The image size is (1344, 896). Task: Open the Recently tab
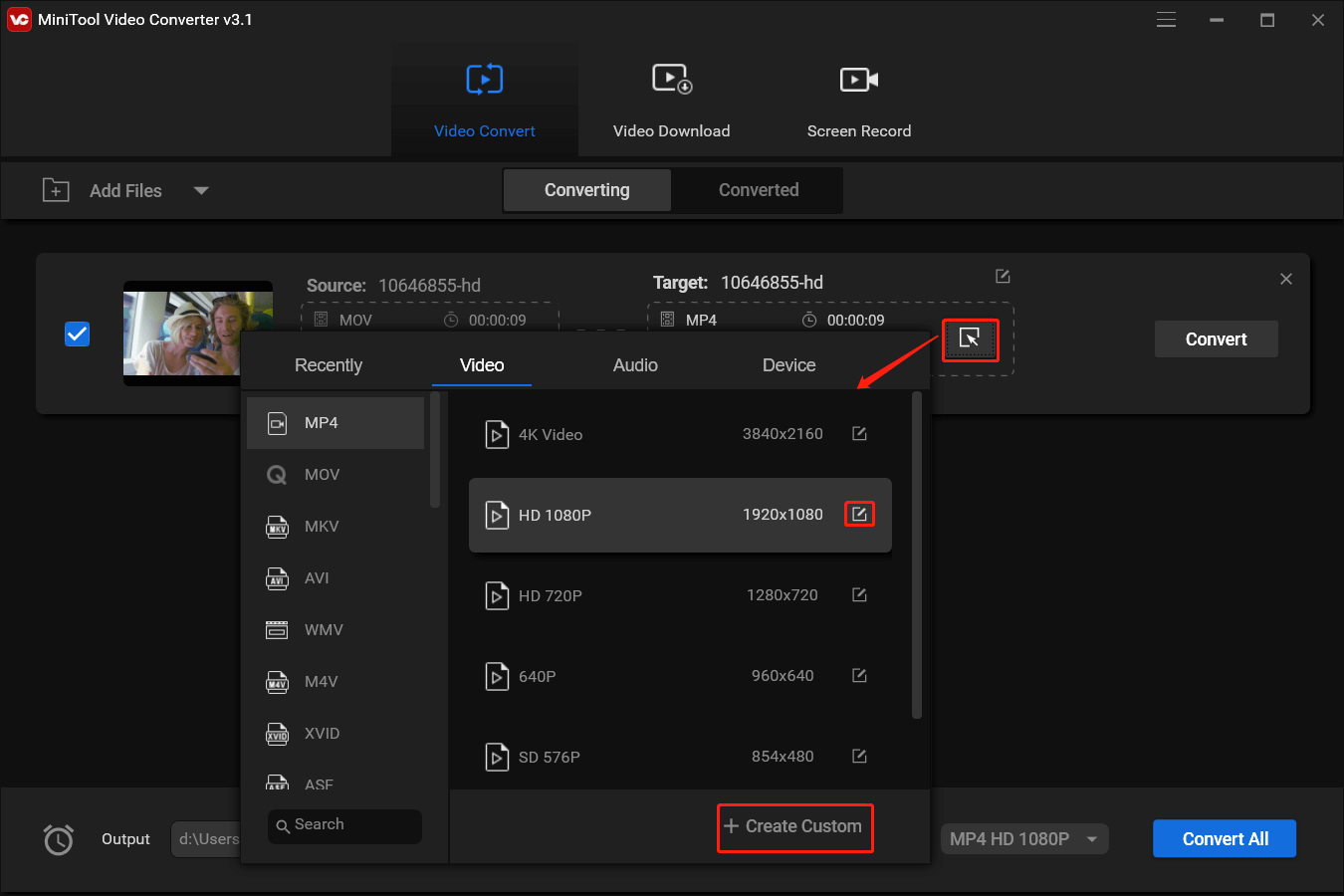[329, 365]
